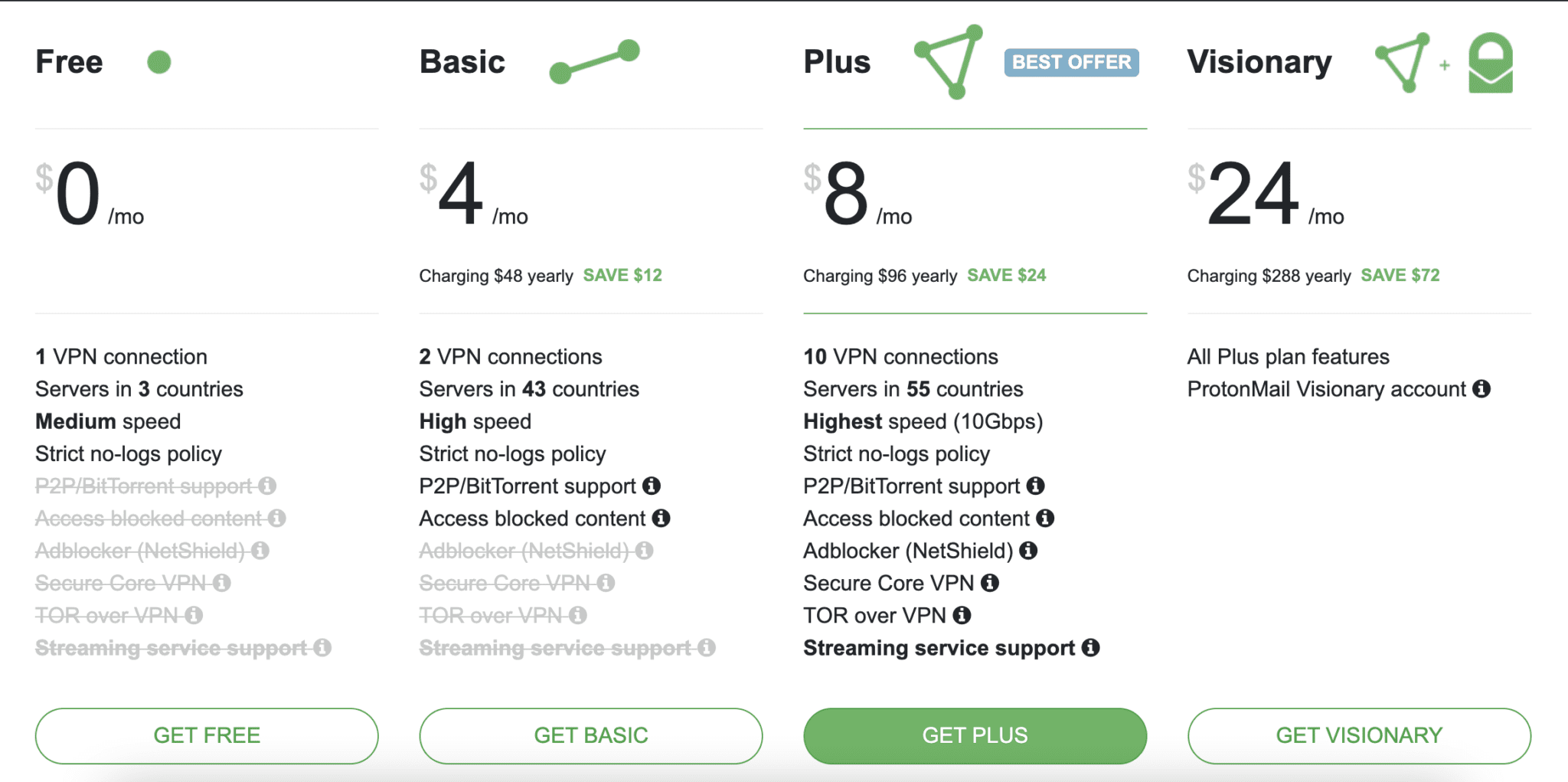Click the Visionary plan triangle icon
The image size is (1568, 782).
point(1403,62)
